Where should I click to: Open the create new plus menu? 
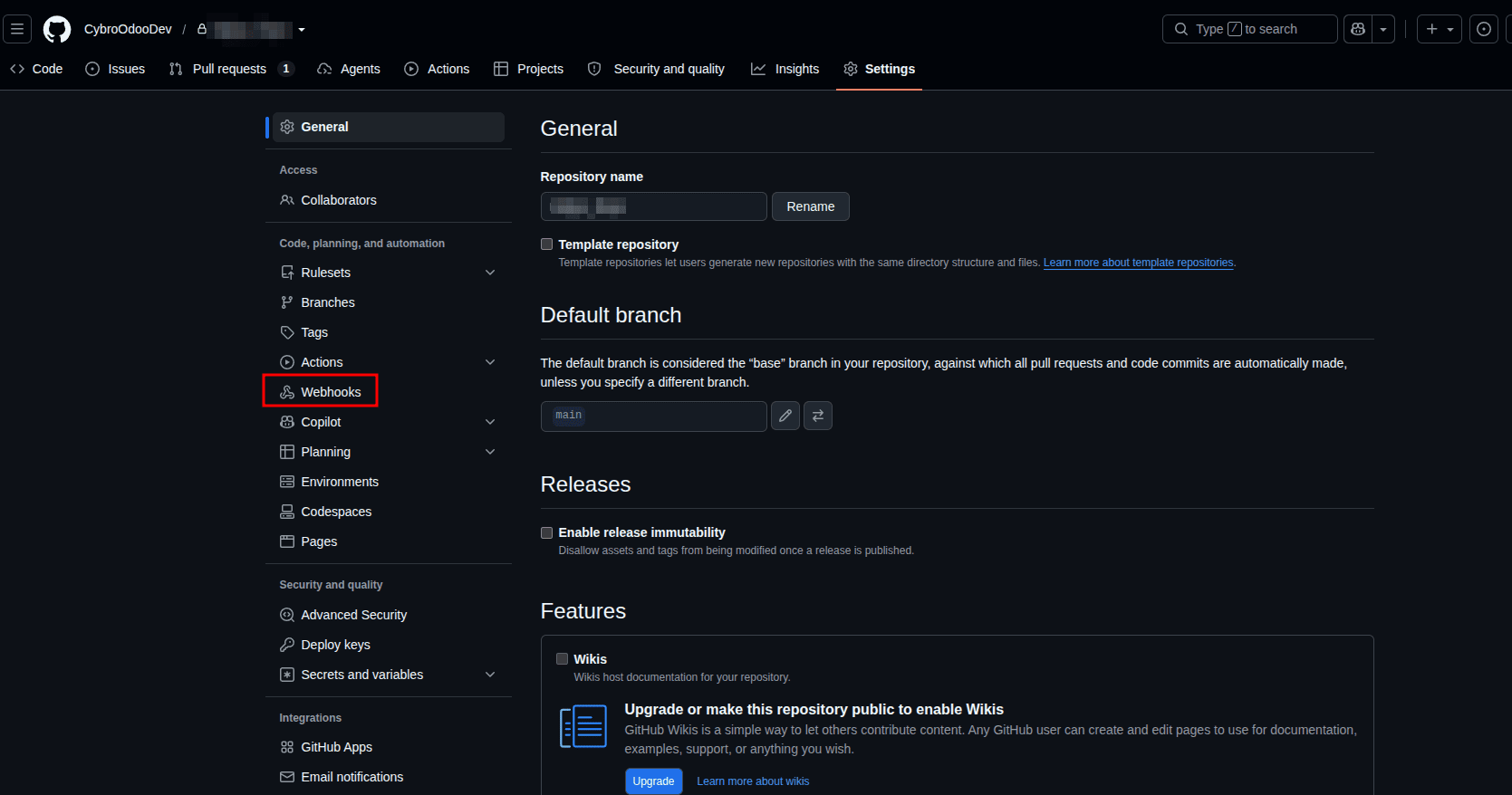1439,29
